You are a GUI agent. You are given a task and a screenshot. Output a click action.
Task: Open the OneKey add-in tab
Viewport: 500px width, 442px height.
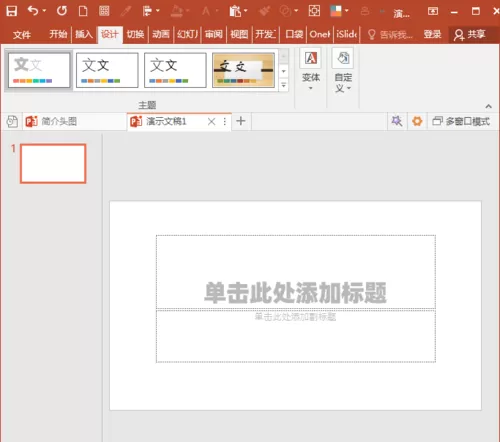point(320,34)
